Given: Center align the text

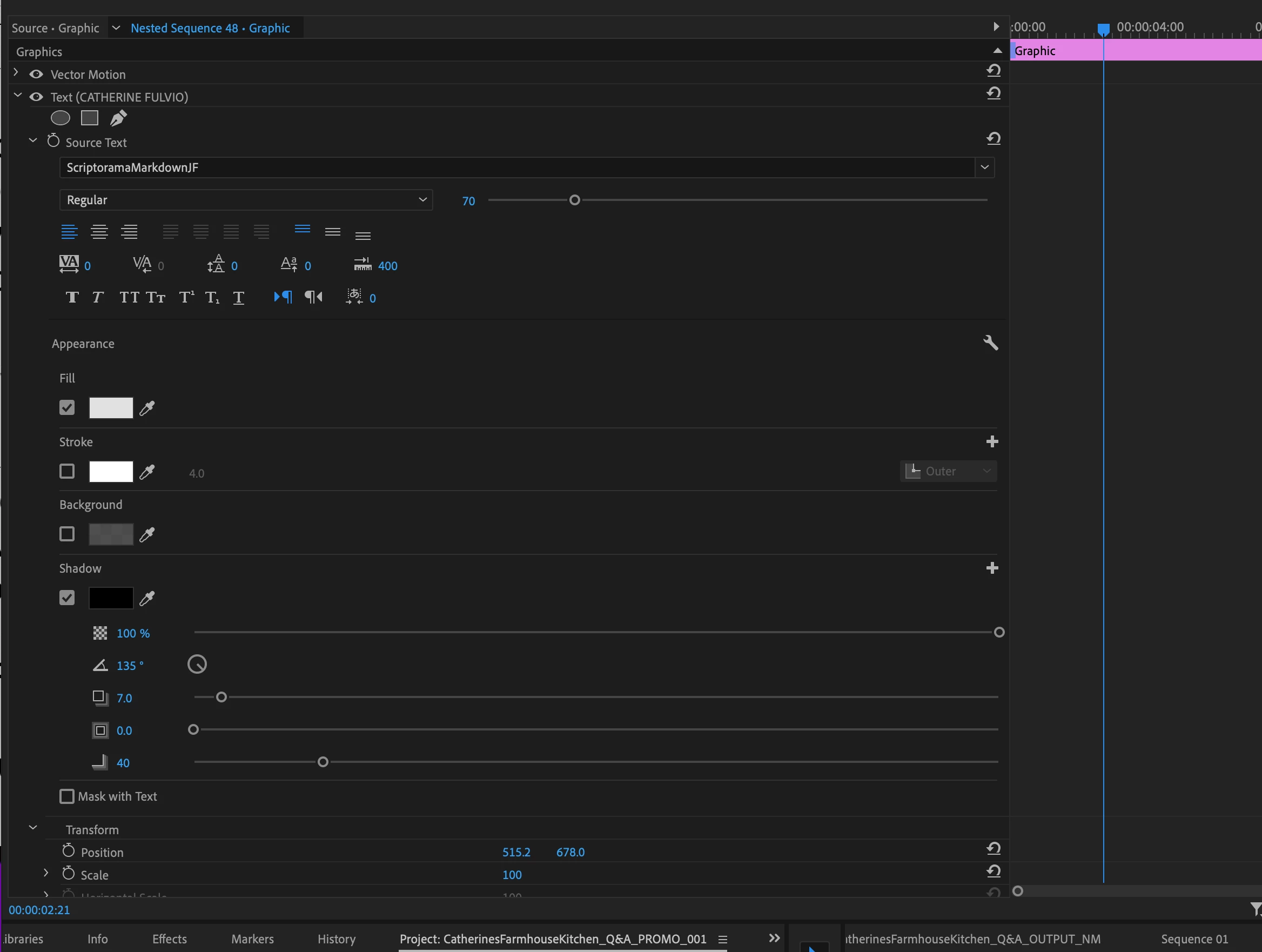Looking at the screenshot, I should 99,232.
